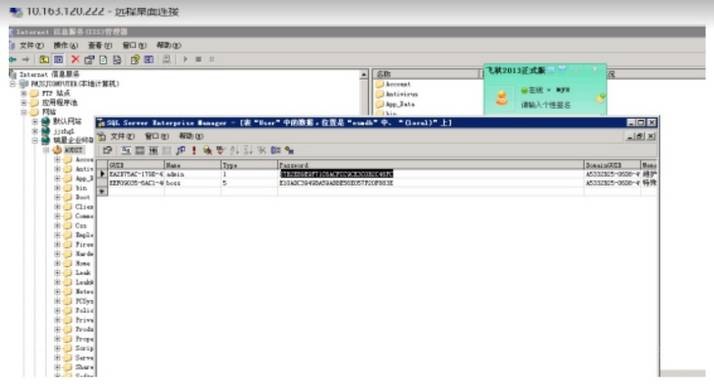Click the play (start service) triangle icon
Image resolution: width=714 pixels, height=384 pixels.
point(185,59)
